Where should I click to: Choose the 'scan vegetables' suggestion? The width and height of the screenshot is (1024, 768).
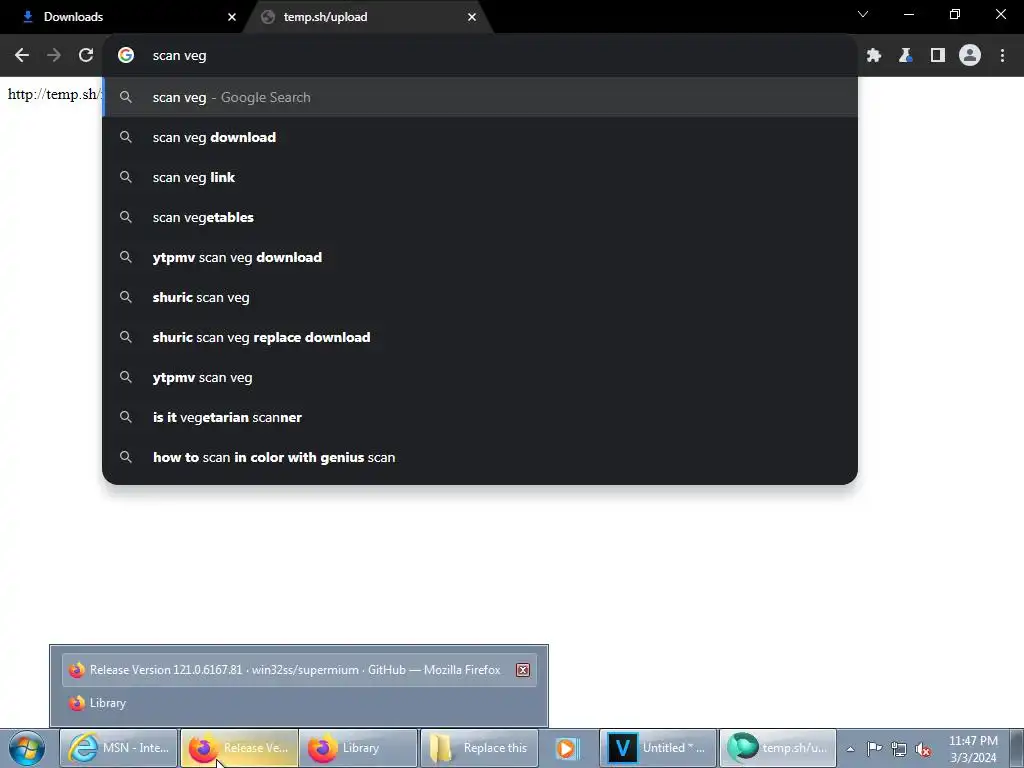[x=480, y=217]
